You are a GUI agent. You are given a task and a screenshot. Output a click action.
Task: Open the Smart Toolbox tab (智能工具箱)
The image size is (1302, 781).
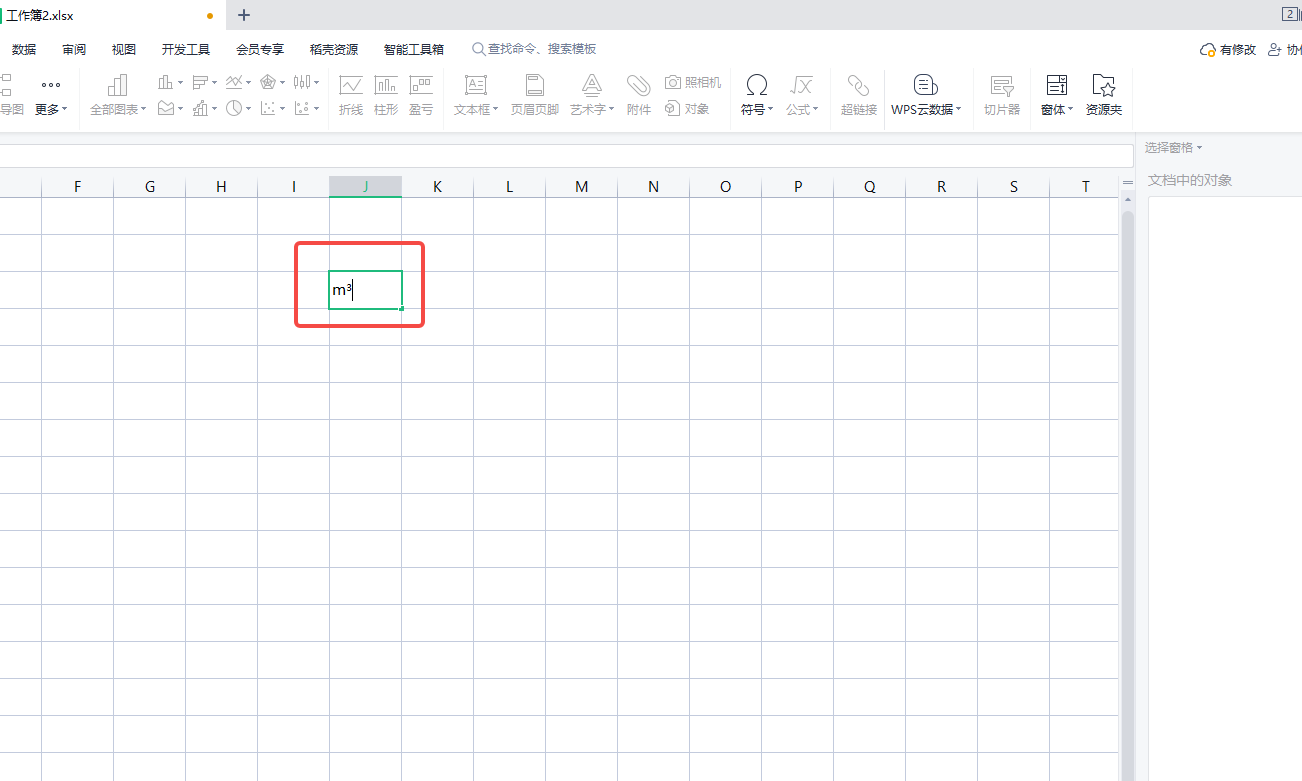click(x=413, y=48)
